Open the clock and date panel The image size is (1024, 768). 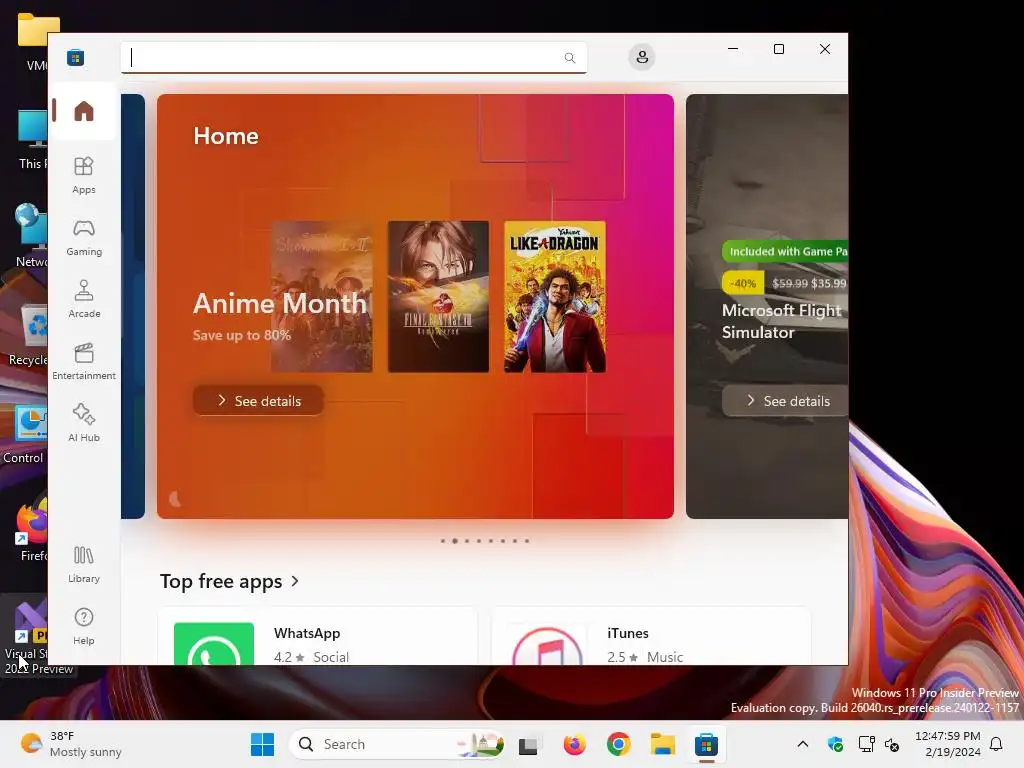948,744
